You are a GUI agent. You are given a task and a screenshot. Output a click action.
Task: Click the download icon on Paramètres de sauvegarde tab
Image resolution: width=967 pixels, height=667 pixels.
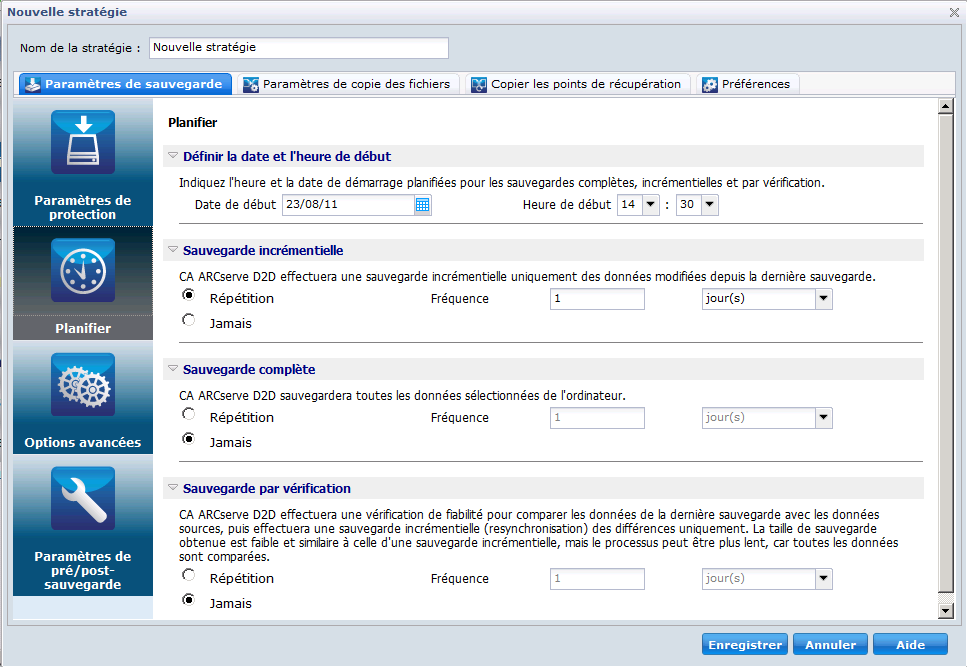pyautogui.click(x=33, y=84)
